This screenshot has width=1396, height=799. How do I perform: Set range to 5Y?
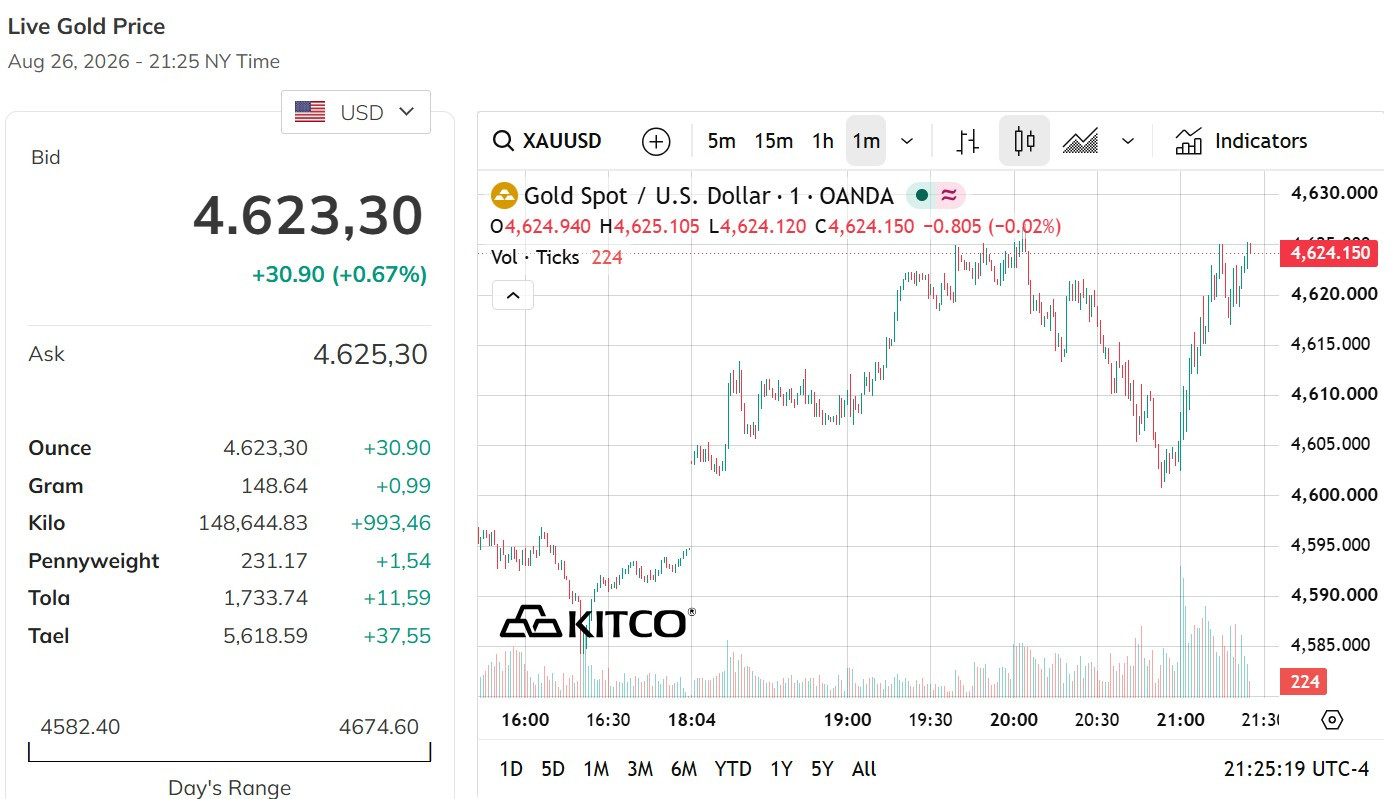click(822, 769)
